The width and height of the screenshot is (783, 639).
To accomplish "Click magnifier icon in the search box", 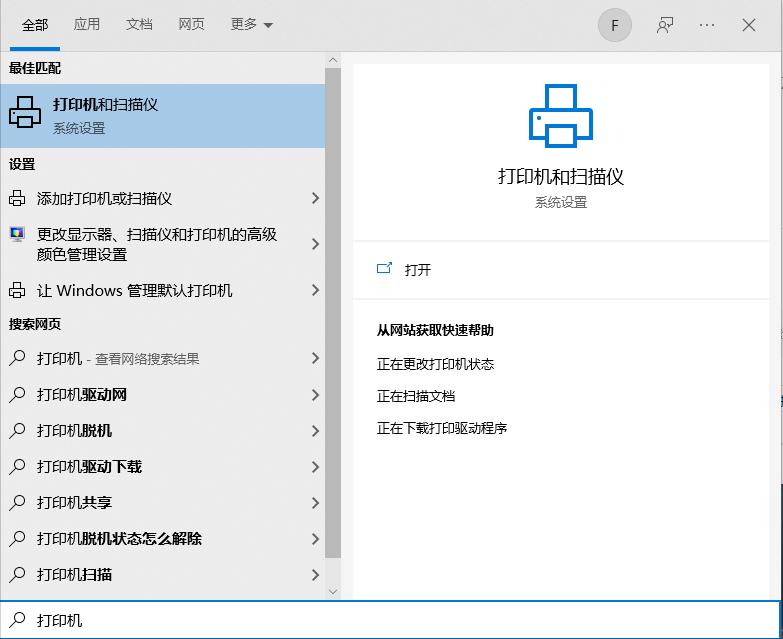I will (x=17, y=620).
